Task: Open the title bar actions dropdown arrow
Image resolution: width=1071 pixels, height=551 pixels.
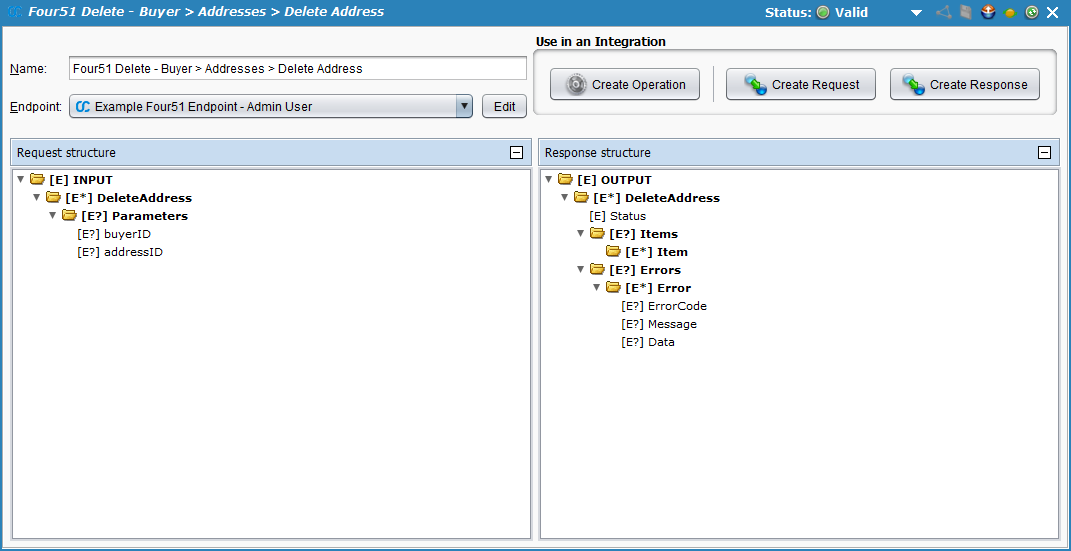Action: pyautogui.click(x=916, y=13)
